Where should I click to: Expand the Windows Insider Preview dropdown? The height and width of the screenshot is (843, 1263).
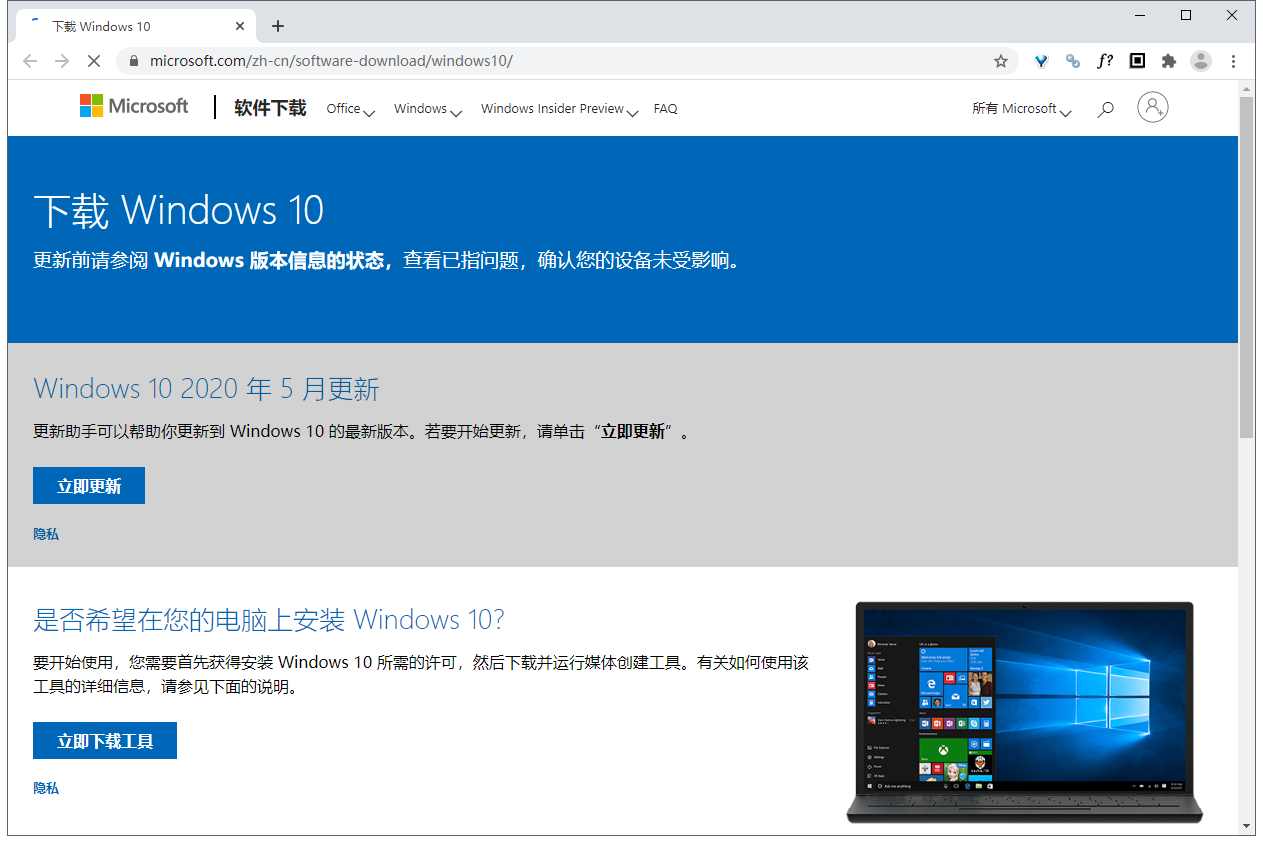click(x=559, y=109)
